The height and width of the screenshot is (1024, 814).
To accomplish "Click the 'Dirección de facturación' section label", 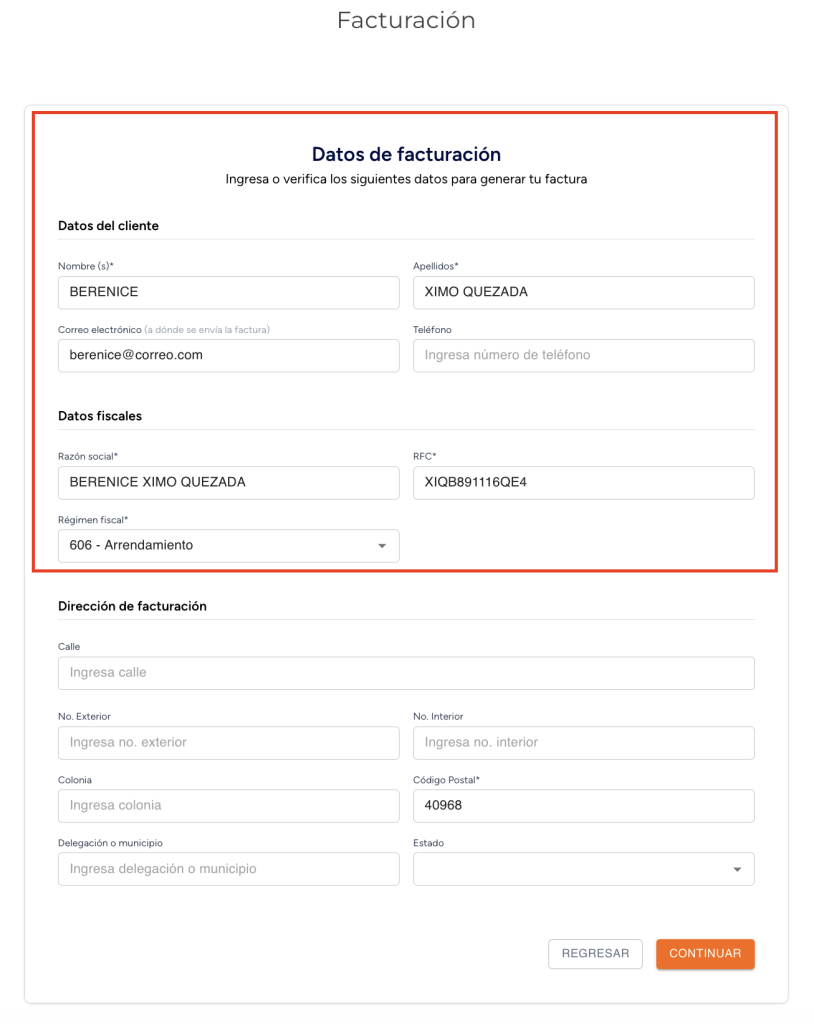I will pos(133,606).
